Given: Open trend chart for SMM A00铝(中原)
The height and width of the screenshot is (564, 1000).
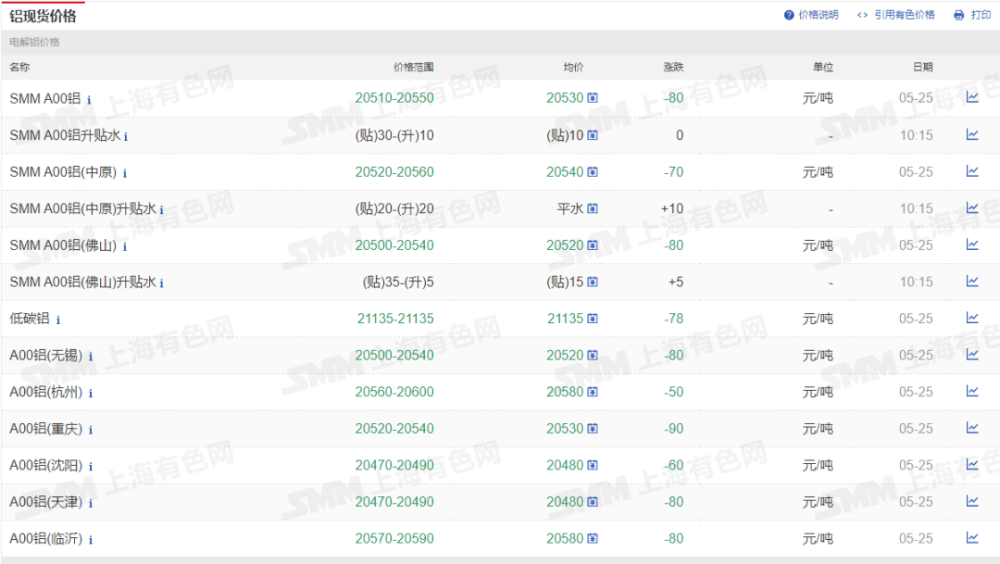Looking at the screenshot, I should 972,171.
